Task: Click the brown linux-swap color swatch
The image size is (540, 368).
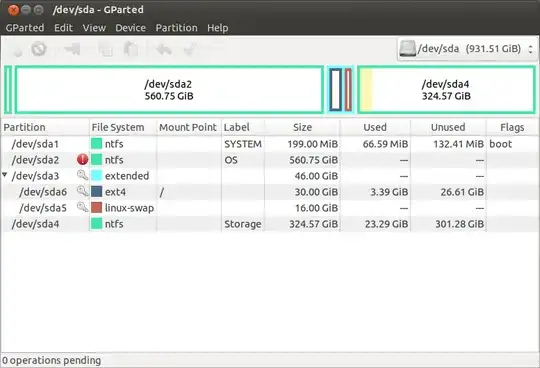Action: click(96, 208)
